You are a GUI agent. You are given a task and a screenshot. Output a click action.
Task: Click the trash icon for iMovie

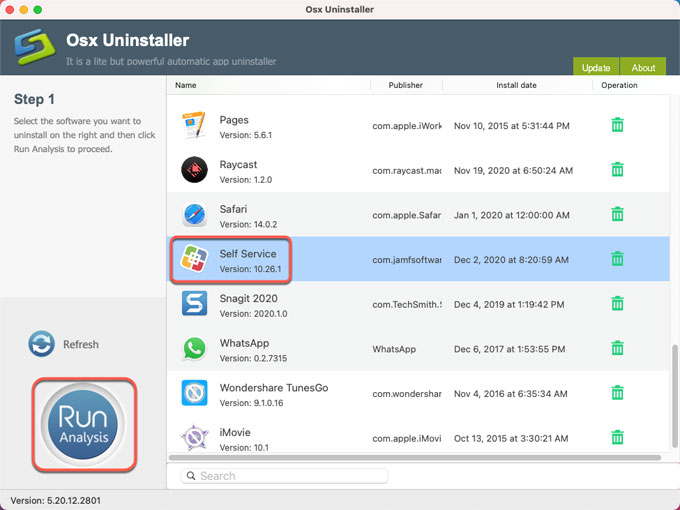[x=618, y=437]
